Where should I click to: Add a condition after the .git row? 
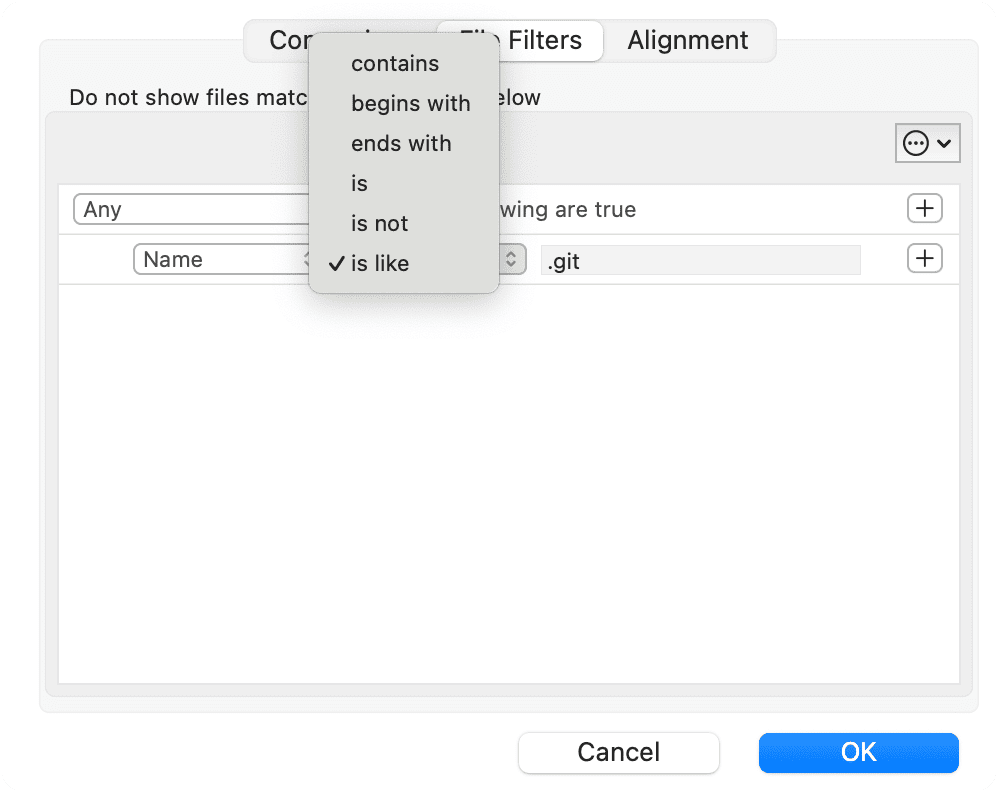pos(924,258)
